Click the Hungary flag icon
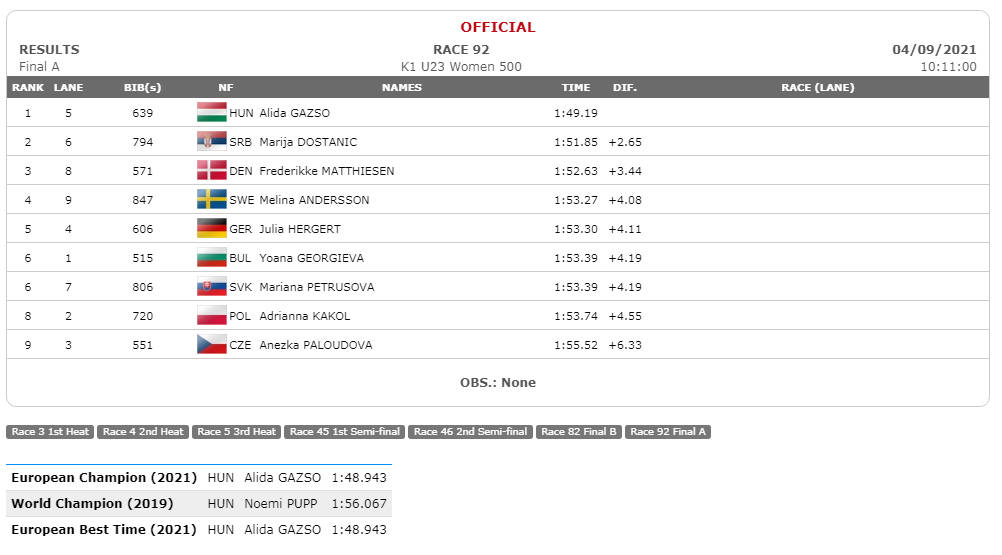 (212, 112)
